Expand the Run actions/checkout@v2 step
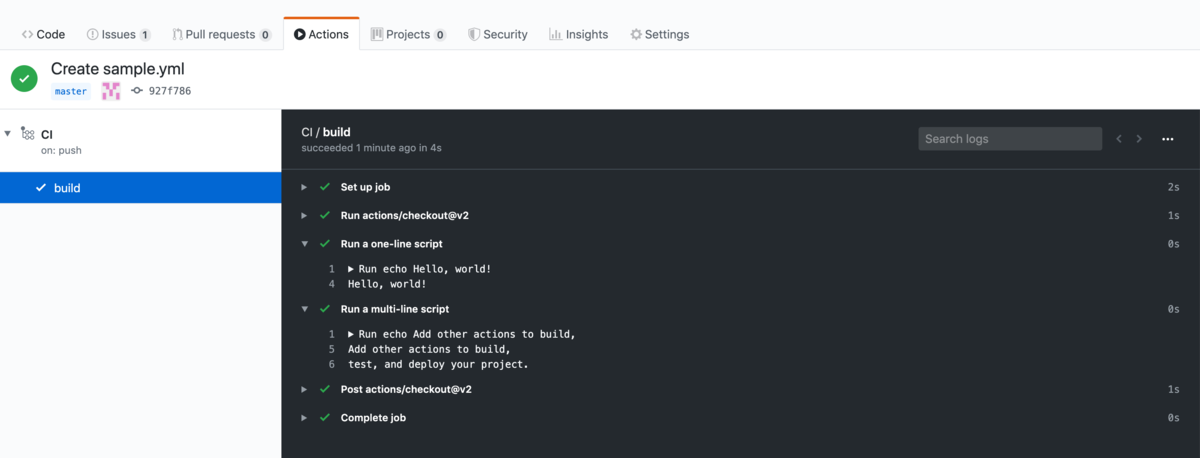This screenshot has height=458, width=1200. 305,215
